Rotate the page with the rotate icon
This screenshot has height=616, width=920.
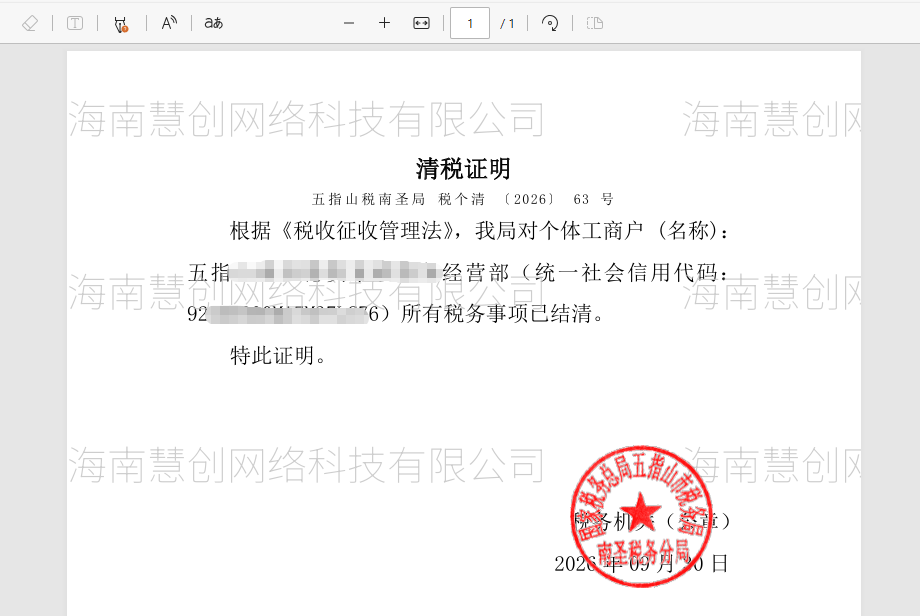coord(550,23)
